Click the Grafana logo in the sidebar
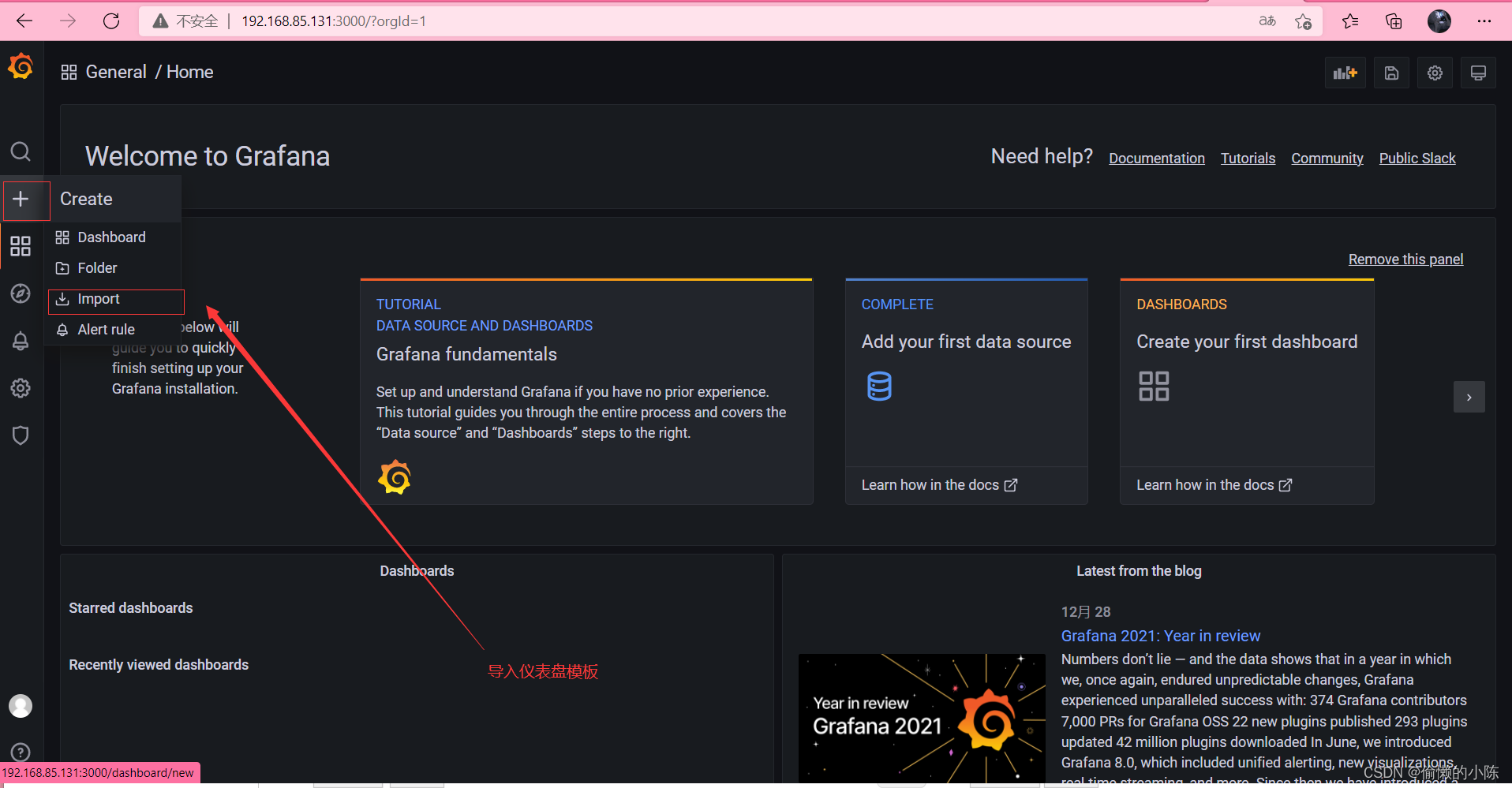1512x788 pixels. pos(21,67)
